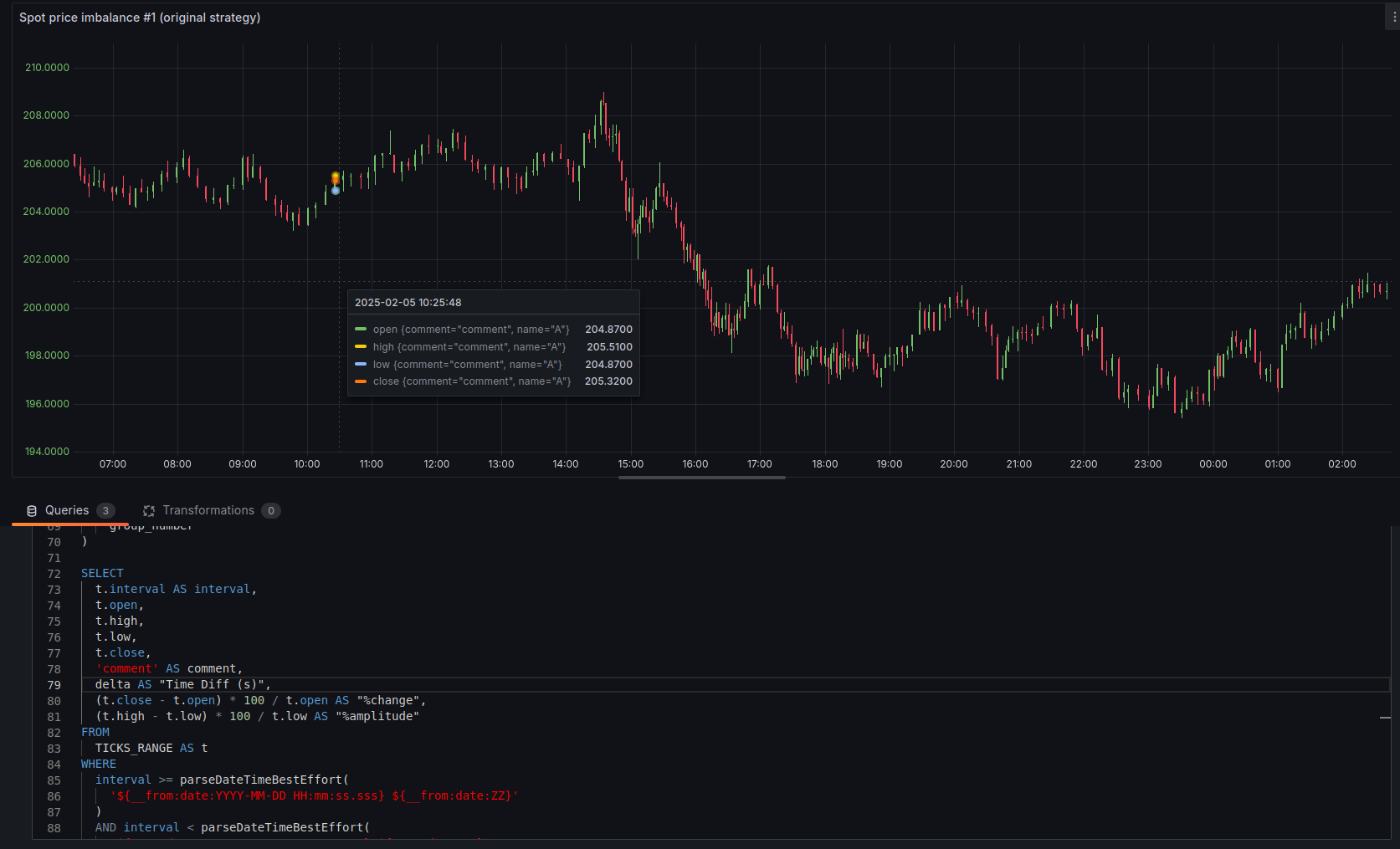
Task: Click the 't.open,' code line
Action: point(120,605)
